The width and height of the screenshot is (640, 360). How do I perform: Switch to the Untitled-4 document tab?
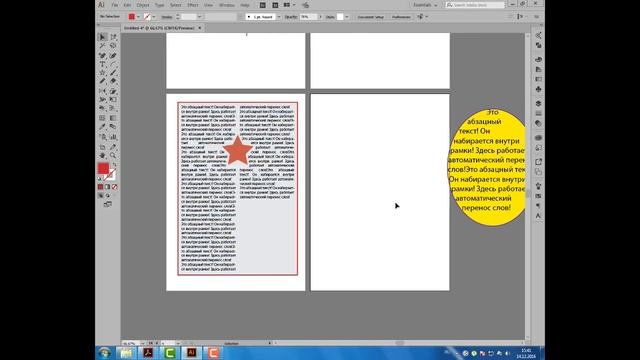[159, 28]
